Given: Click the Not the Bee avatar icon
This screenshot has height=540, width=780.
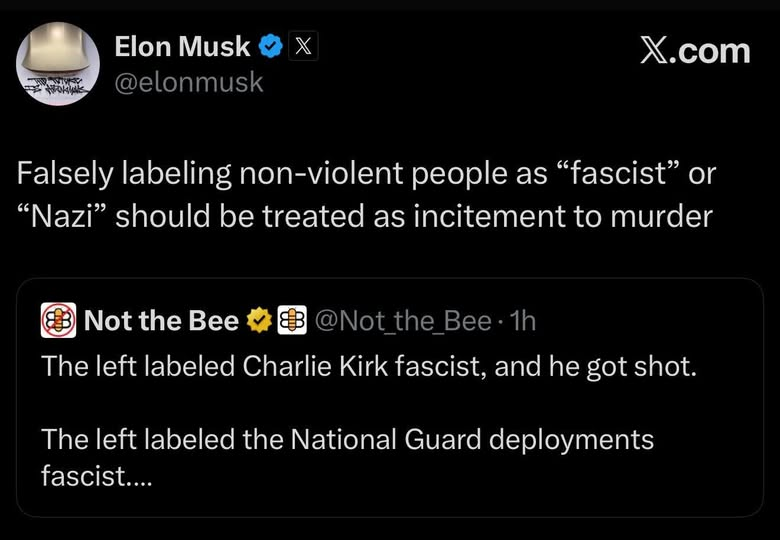Looking at the screenshot, I should 60,320.
